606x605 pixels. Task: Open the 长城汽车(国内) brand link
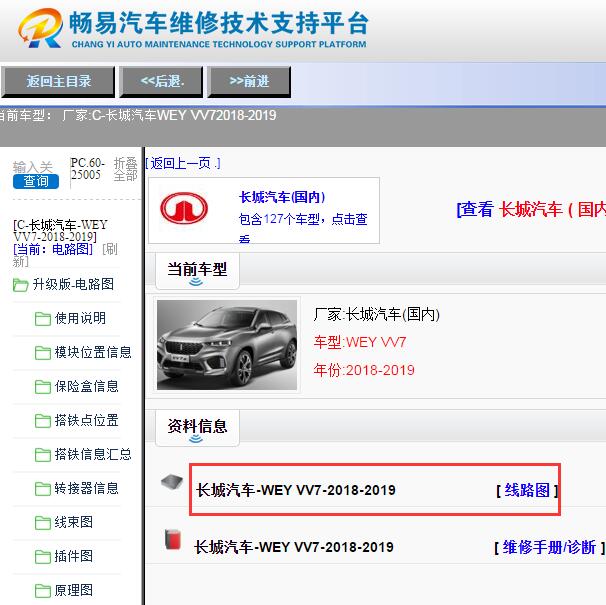(282, 197)
